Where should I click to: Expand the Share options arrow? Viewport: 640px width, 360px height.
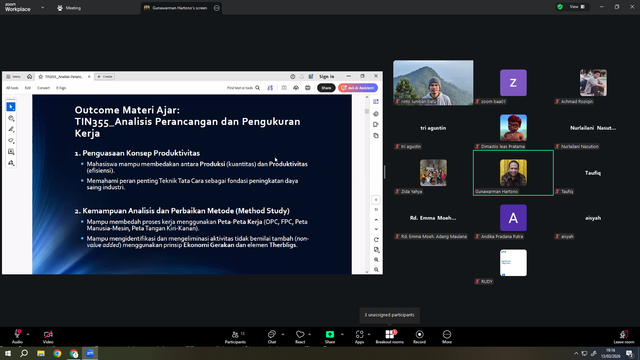[342, 334]
